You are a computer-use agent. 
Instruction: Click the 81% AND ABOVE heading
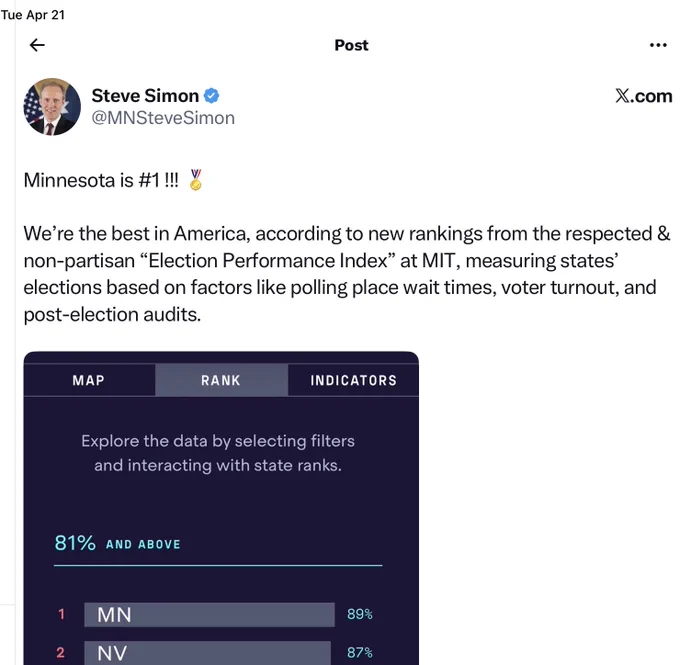pyautogui.click(x=118, y=543)
